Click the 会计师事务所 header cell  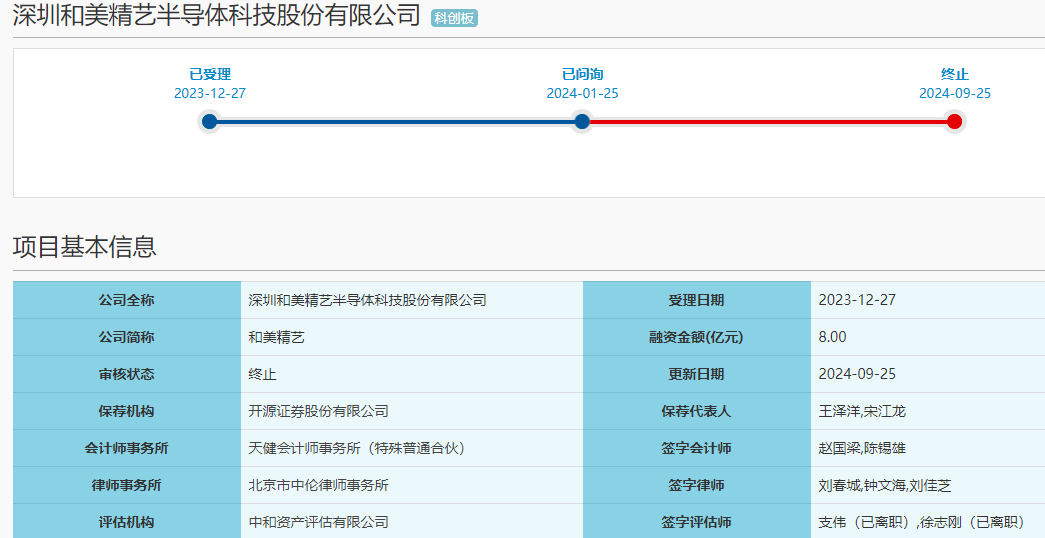point(127,448)
